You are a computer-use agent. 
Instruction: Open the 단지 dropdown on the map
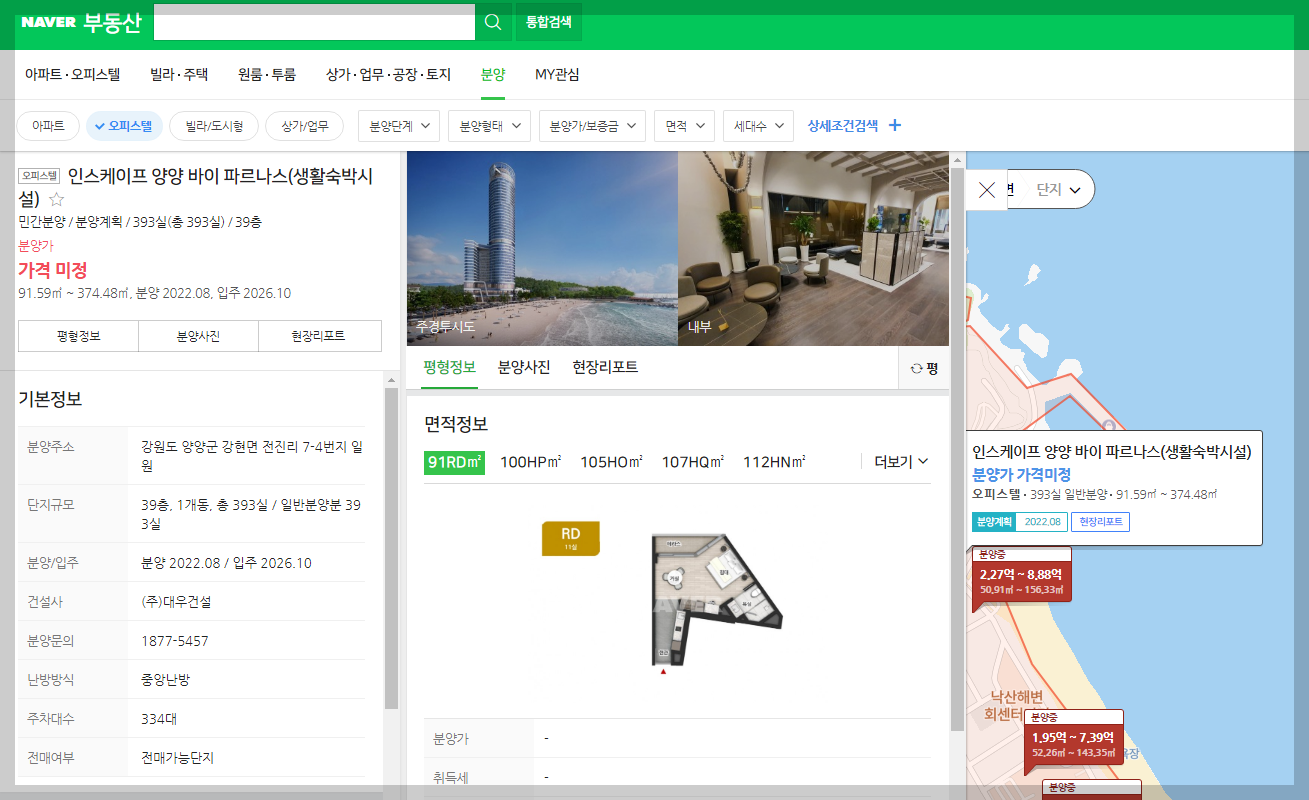(x=1058, y=189)
